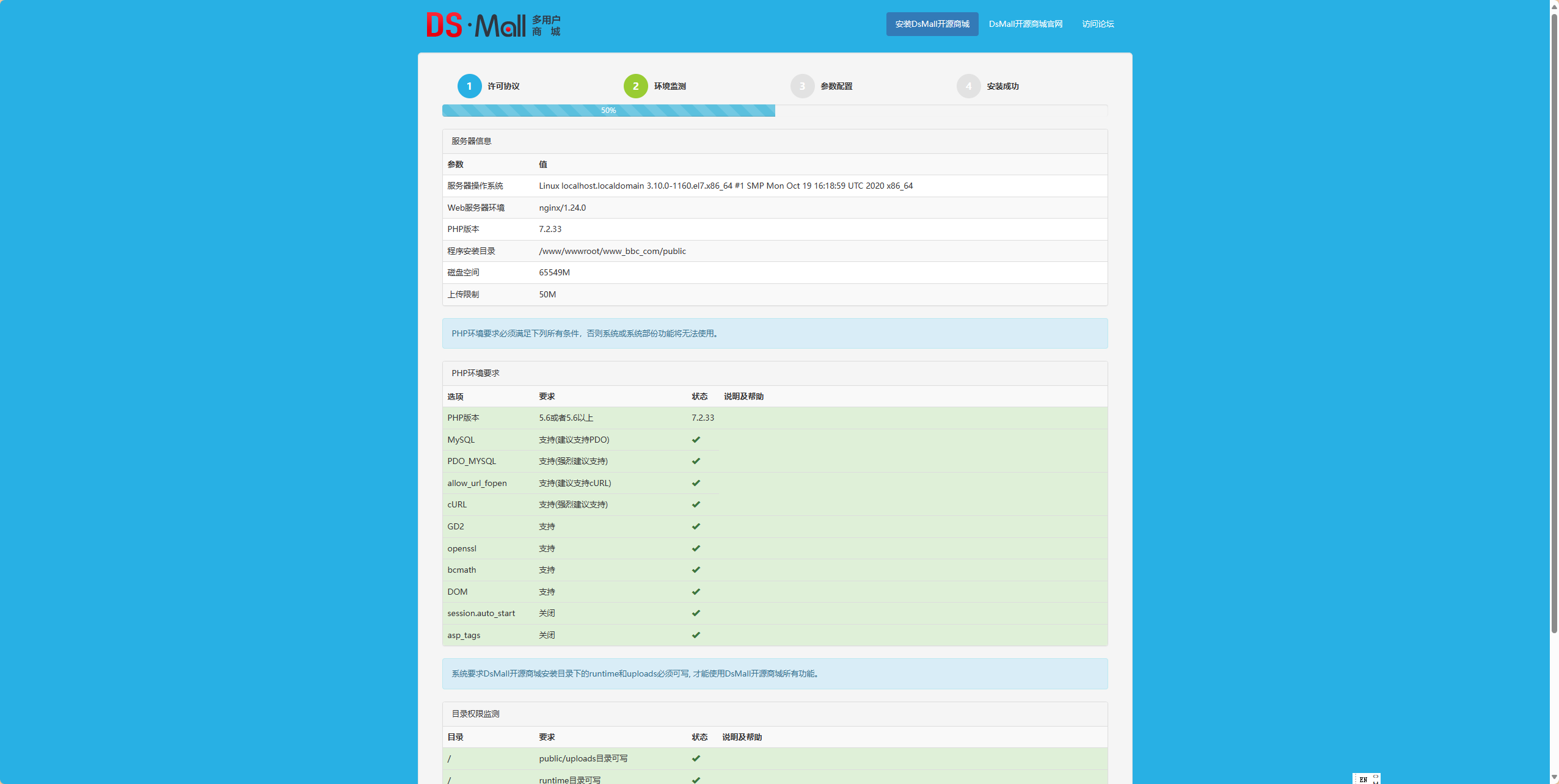Select the 安装成功 step label
This screenshot has height=784, width=1559.
coord(1002,86)
